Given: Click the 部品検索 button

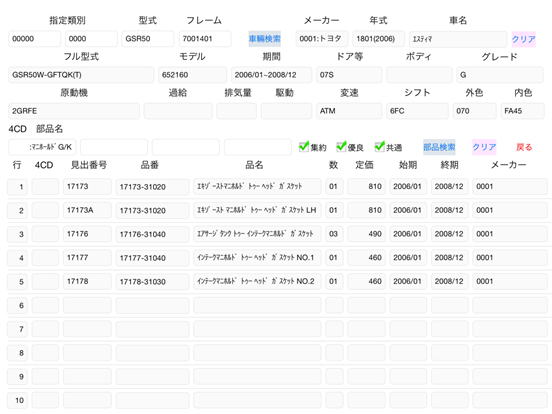Looking at the screenshot, I should pyautogui.click(x=439, y=147).
